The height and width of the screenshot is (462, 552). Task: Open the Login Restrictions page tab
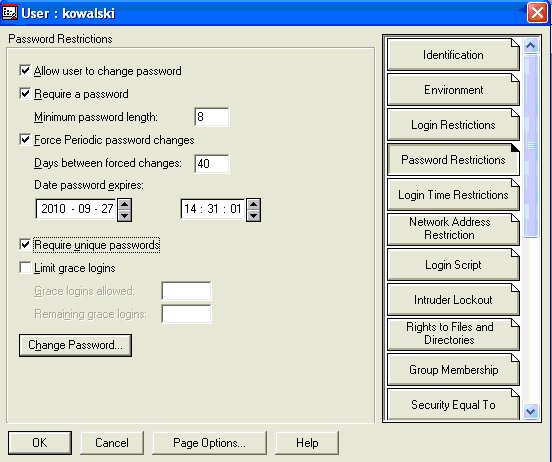coord(453,125)
